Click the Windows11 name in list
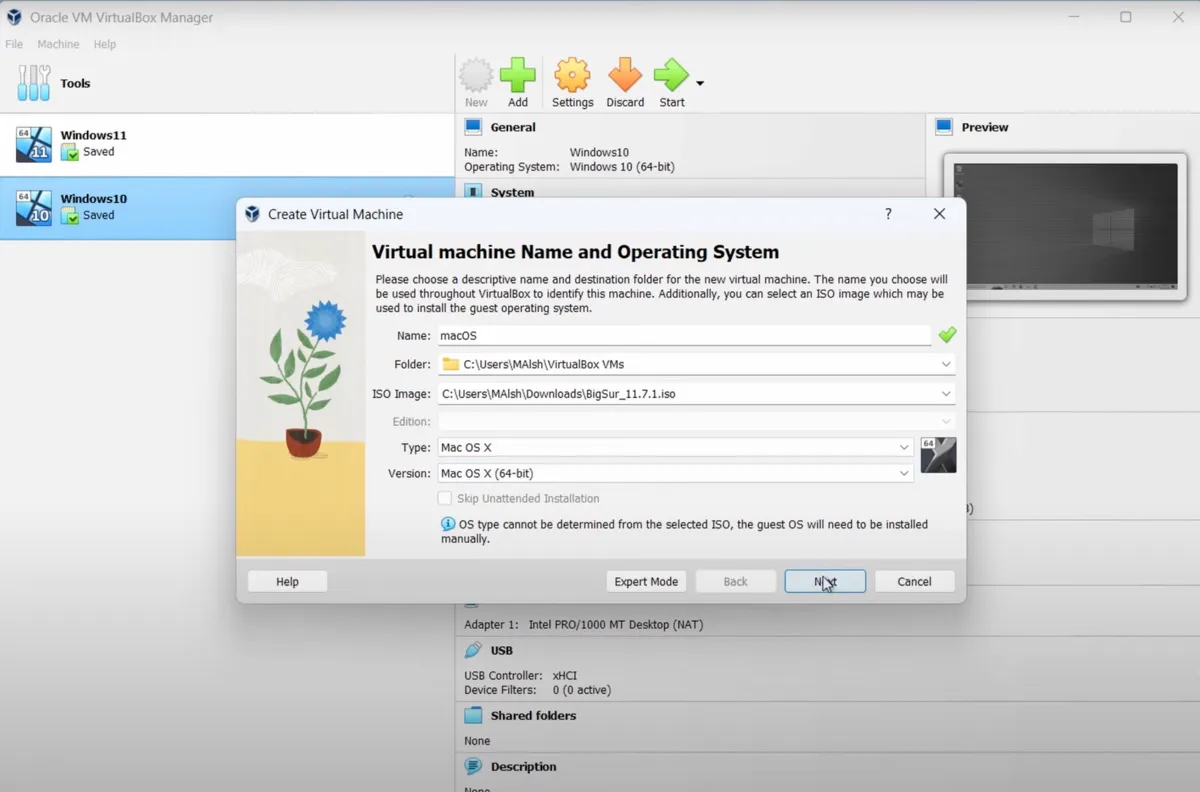The height and width of the screenshot is (792, 1200). [x=93, y=135]
